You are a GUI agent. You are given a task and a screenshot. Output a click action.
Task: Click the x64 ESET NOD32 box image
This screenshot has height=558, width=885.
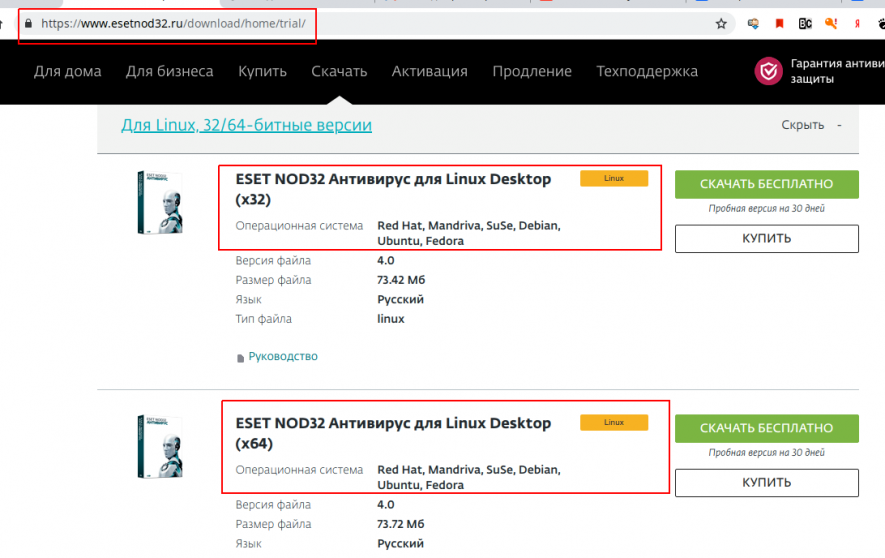(x=160, y=449)
